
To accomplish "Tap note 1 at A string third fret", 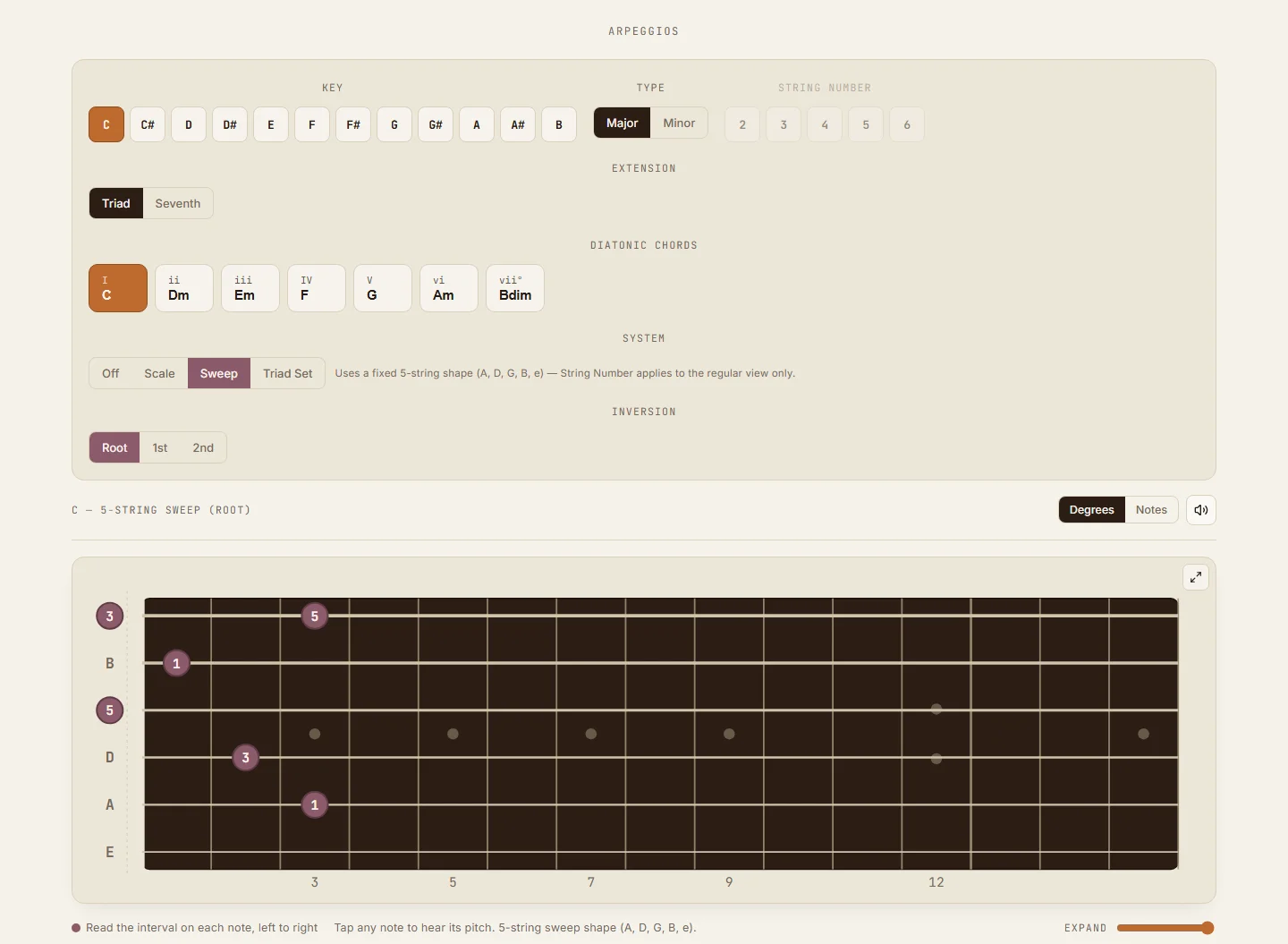I will (314, 804).
